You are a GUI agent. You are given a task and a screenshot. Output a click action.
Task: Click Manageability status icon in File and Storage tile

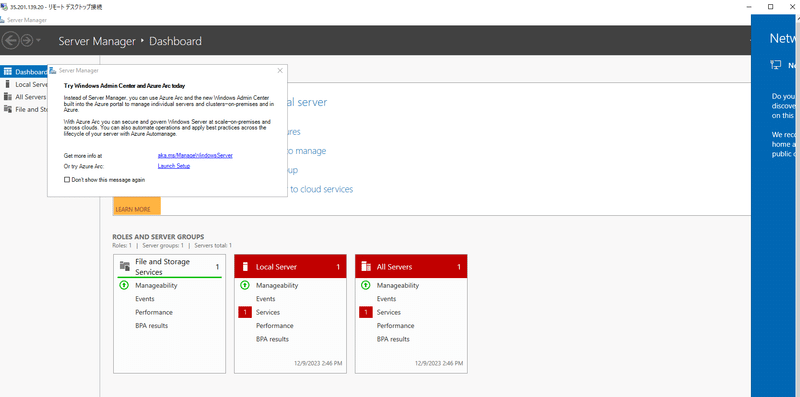point(124,285)
